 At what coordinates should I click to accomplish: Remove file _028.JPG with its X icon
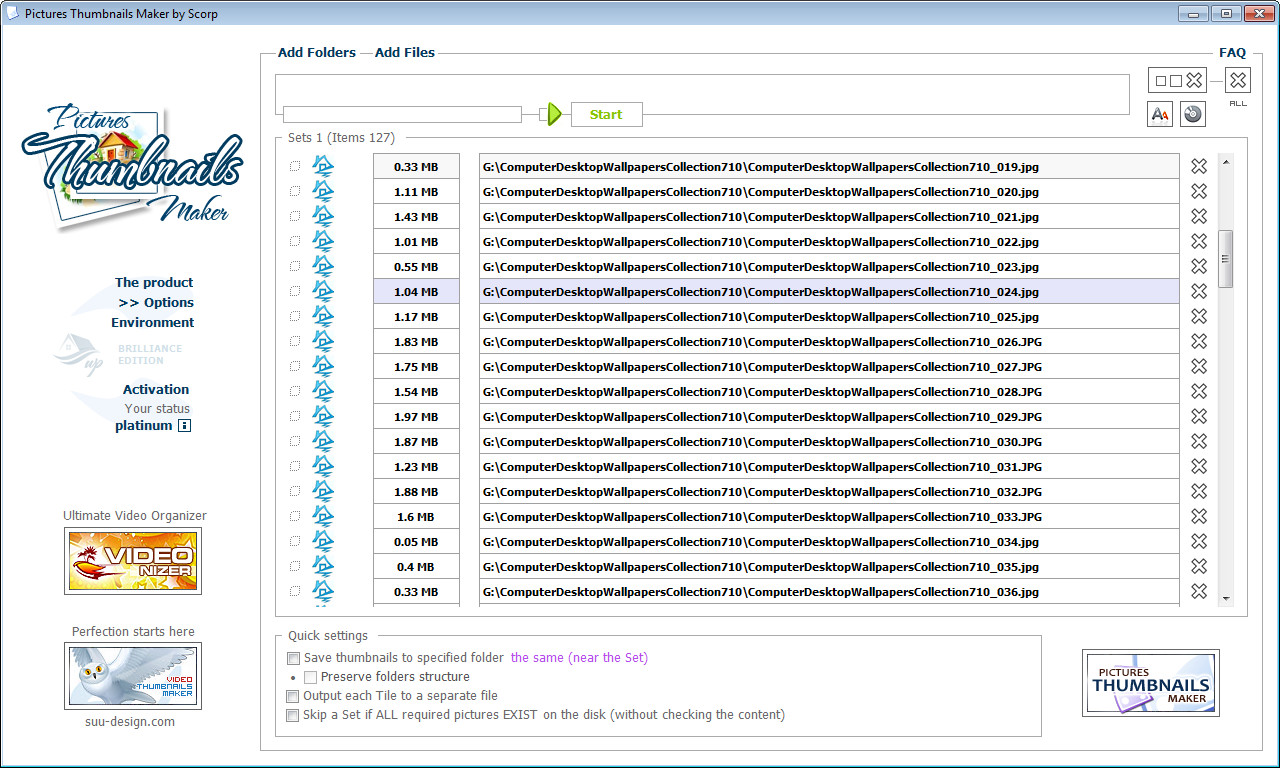pos(1199,391)
